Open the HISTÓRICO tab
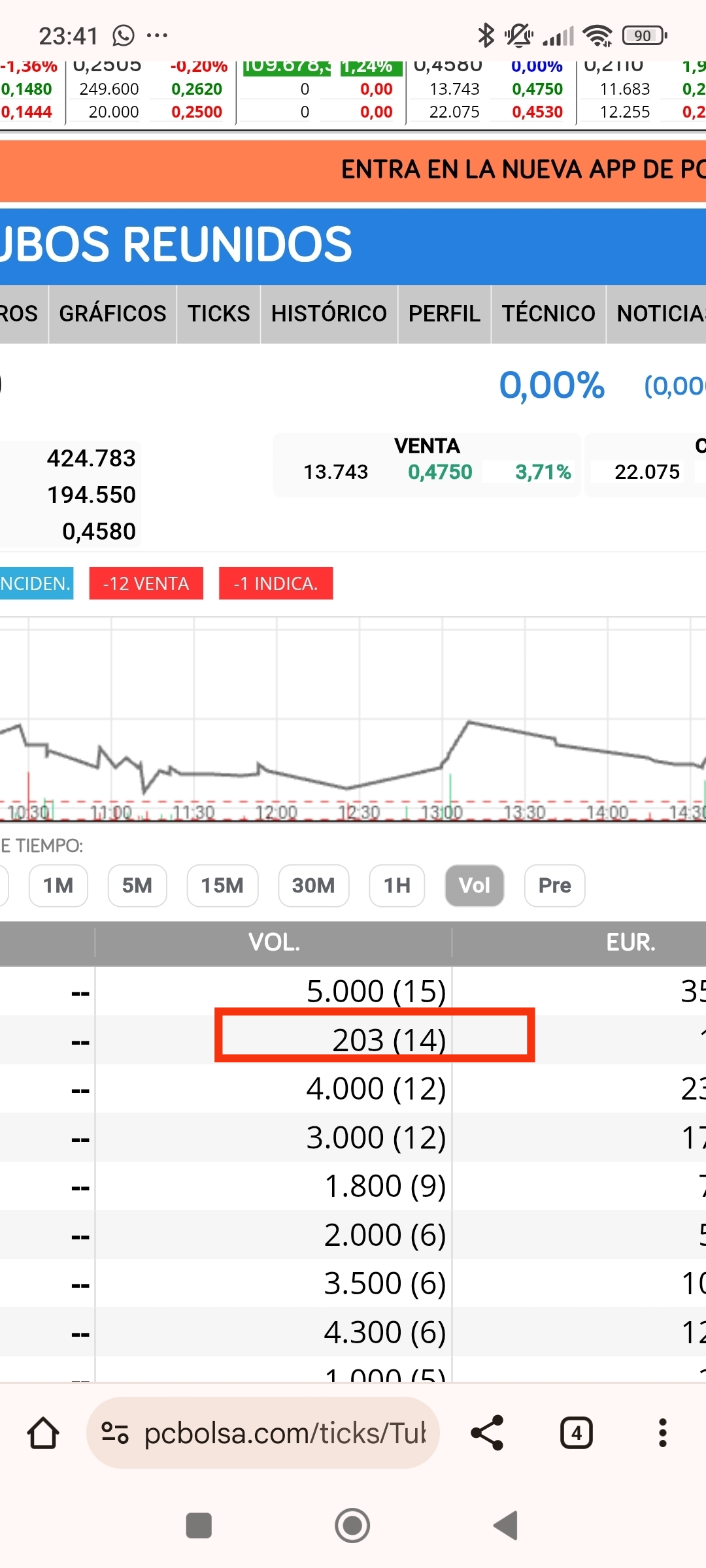Screen dimensions: 706x1568 (x=329, y=314)
